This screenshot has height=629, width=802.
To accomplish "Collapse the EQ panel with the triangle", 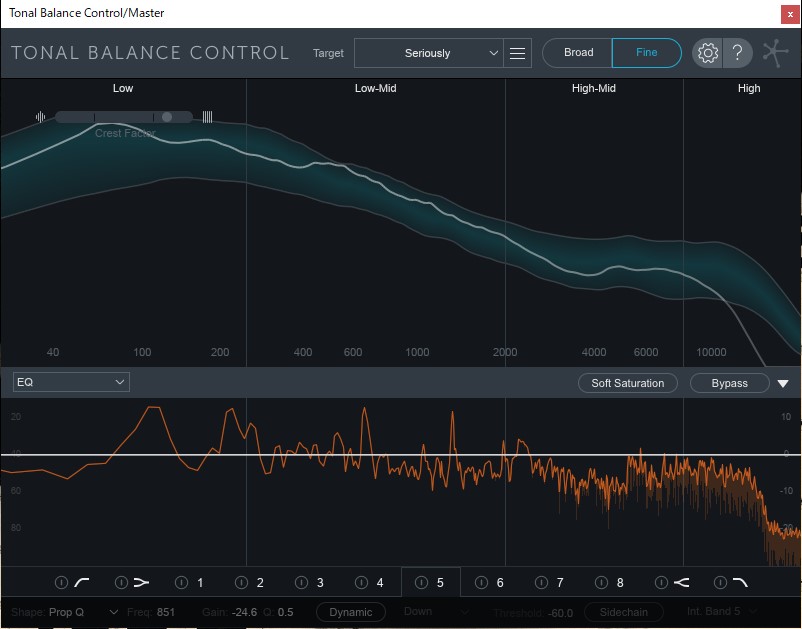I will click(x=783, y=383).
